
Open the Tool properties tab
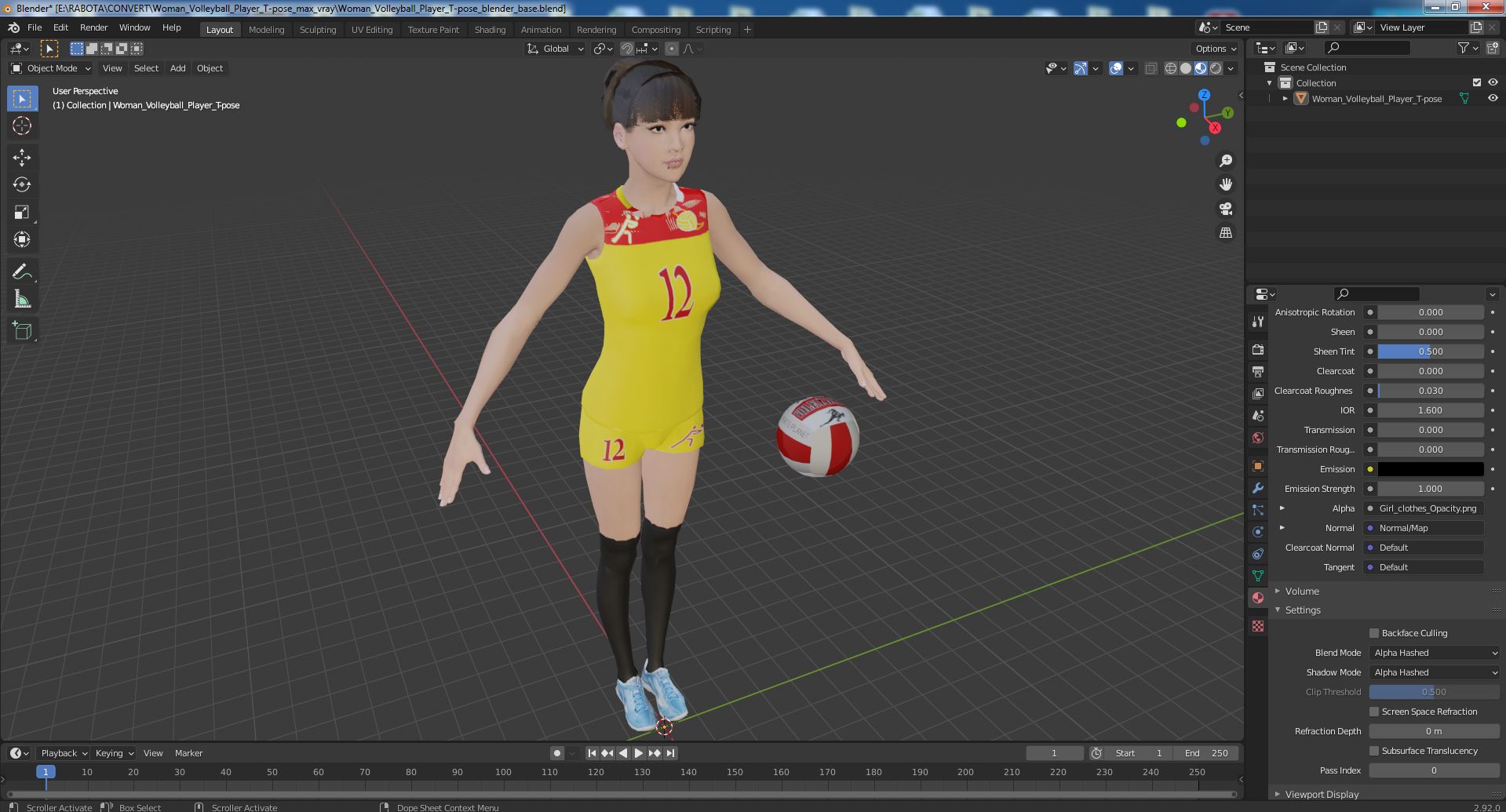click(x=1258, y=322)
